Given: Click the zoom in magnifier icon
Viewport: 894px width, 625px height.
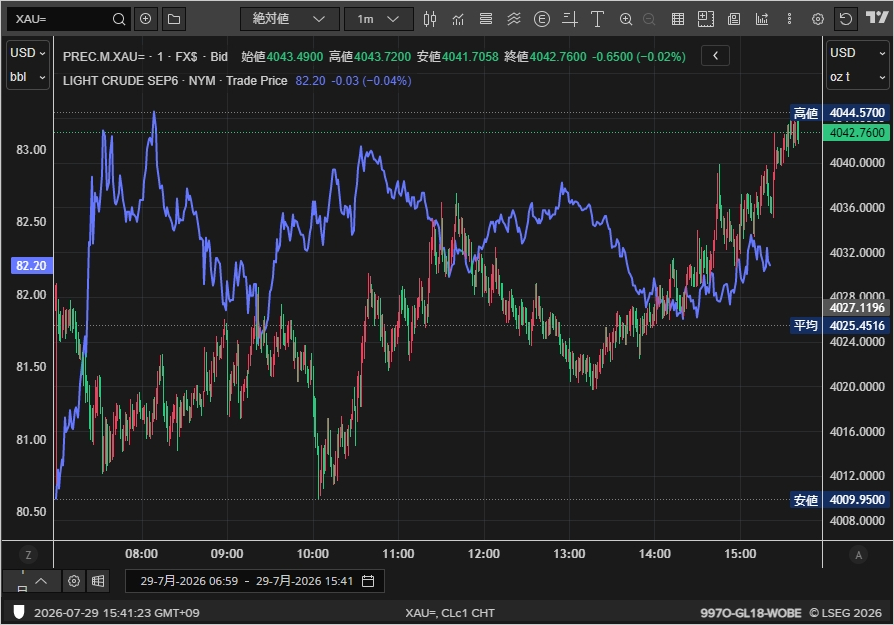Looking at the screenshot, I should point(625,19).
